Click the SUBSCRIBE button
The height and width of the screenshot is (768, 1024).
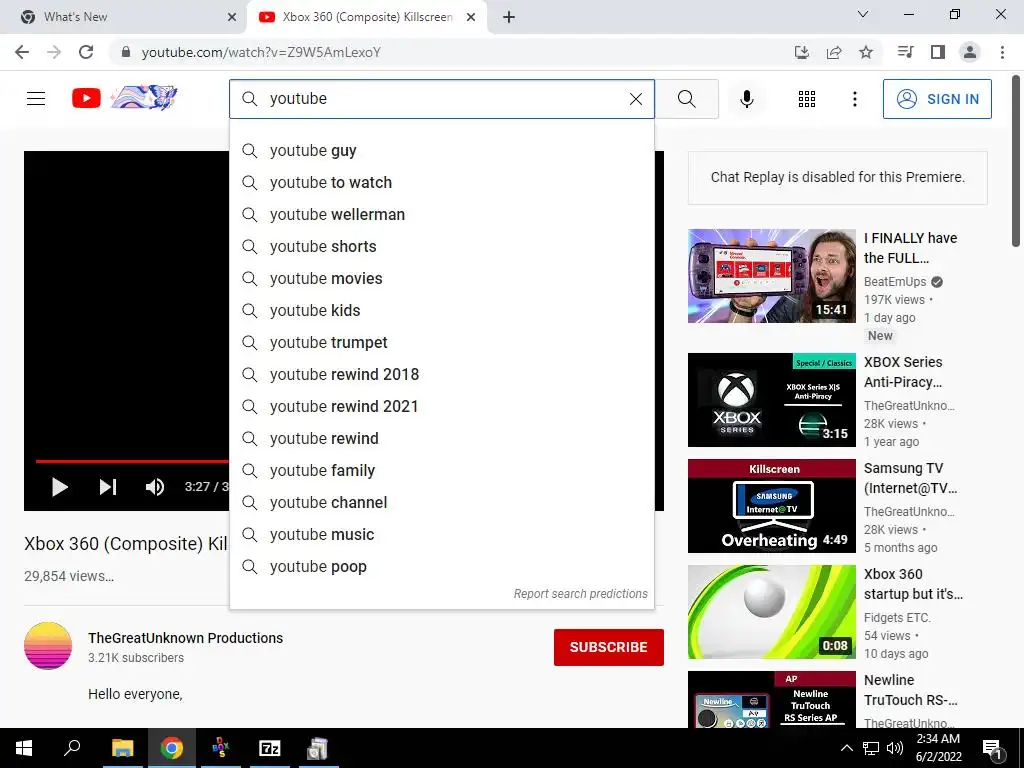click(x=609, y=647)
